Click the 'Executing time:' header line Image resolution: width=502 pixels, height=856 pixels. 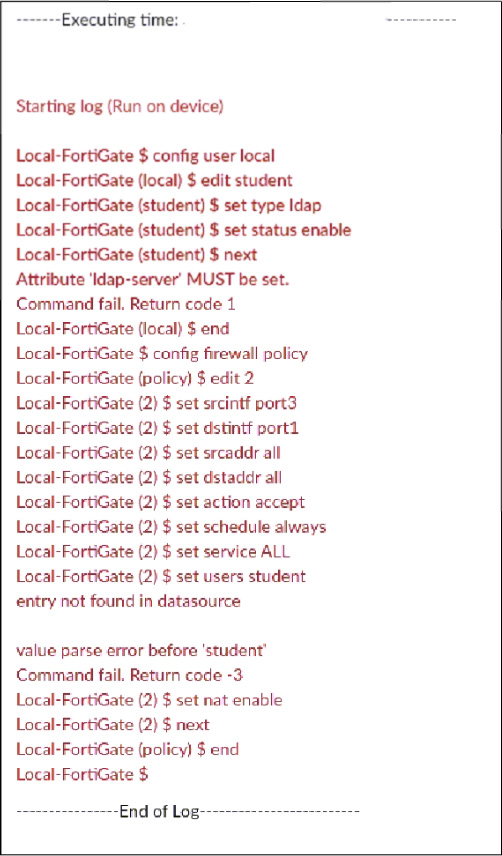point(236,21)
